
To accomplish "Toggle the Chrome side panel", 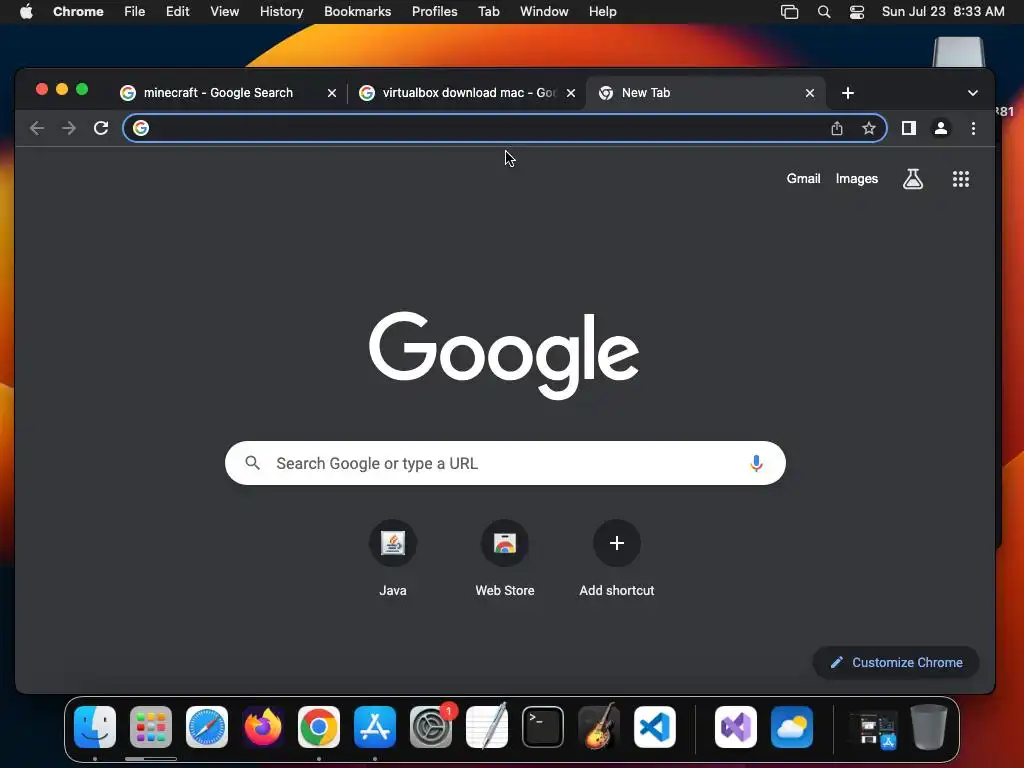I will click(x=908, y=128).
